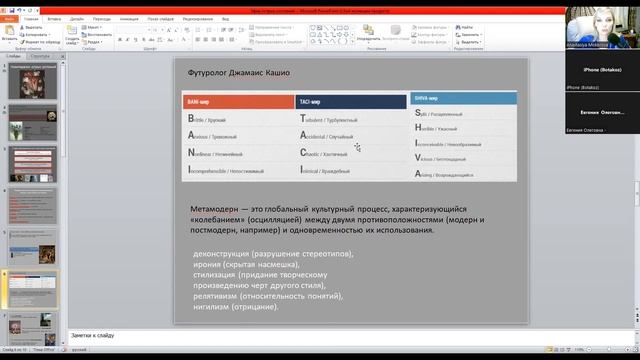
Task: Click the Undo arrow in quick access toolbar
Action: [x=19, y=11]
